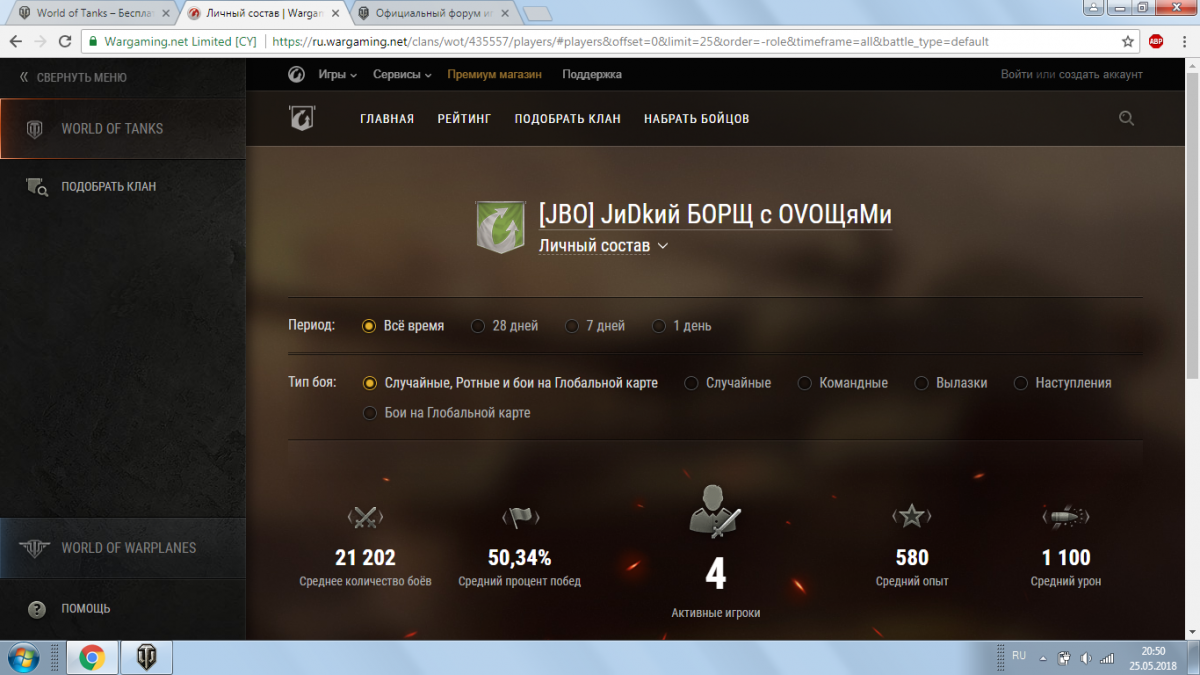Click Chrome back arrow button
Screen dimensions: 1200x675
tap(15, 42)
